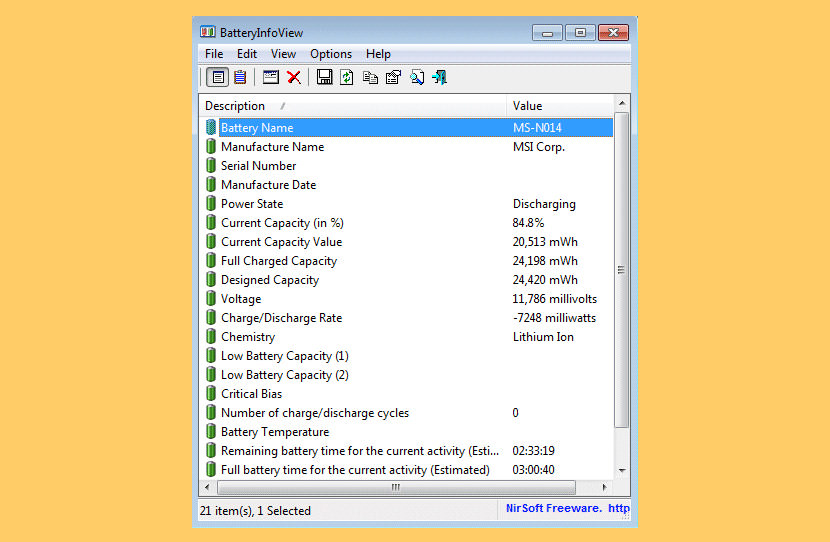Select Remaining battery time row

pyautogui.click(x=407, y=451)
